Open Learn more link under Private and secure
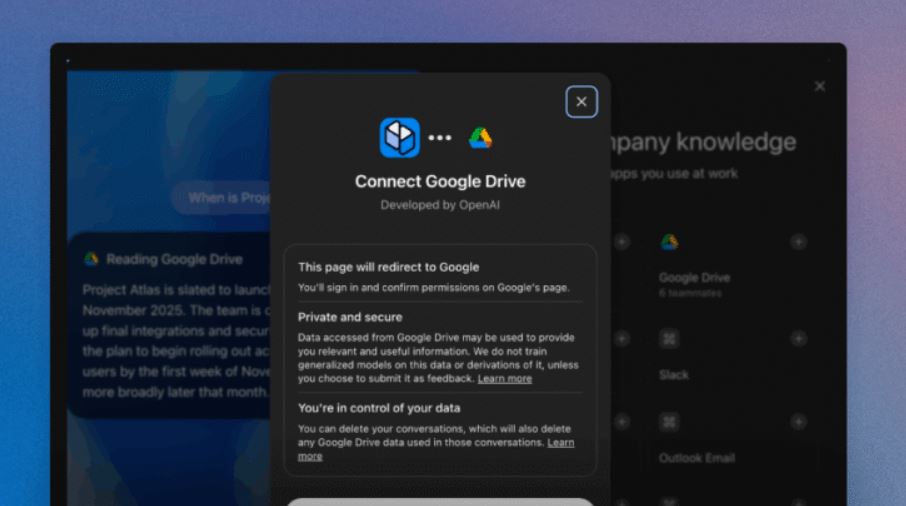 (504, 378)
